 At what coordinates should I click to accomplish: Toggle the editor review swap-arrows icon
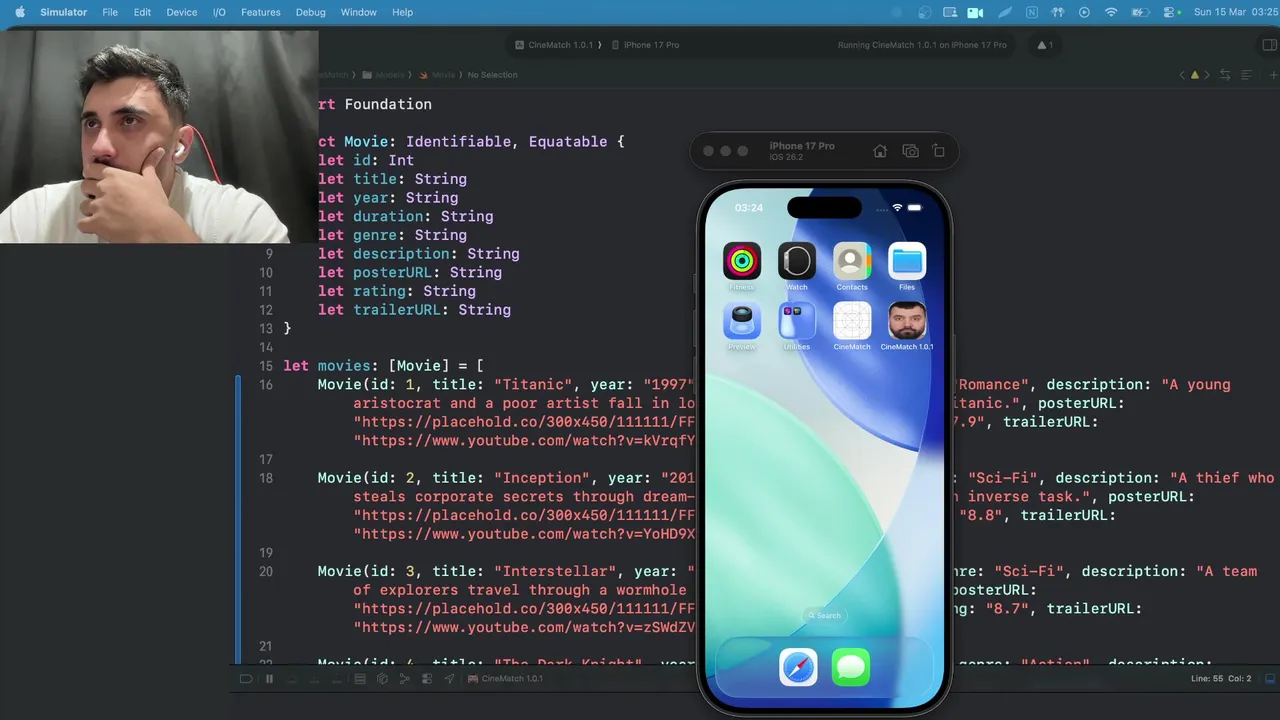point(1225,75)
